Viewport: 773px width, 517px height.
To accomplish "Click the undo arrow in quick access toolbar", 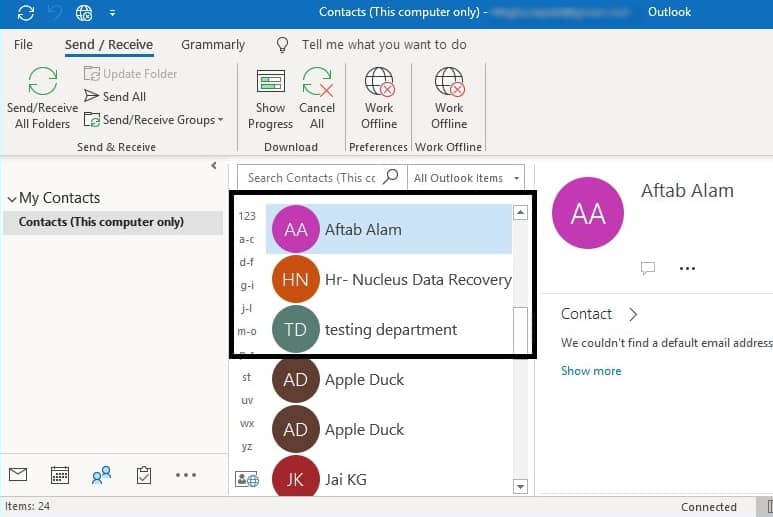I will [x=55, y=12].
